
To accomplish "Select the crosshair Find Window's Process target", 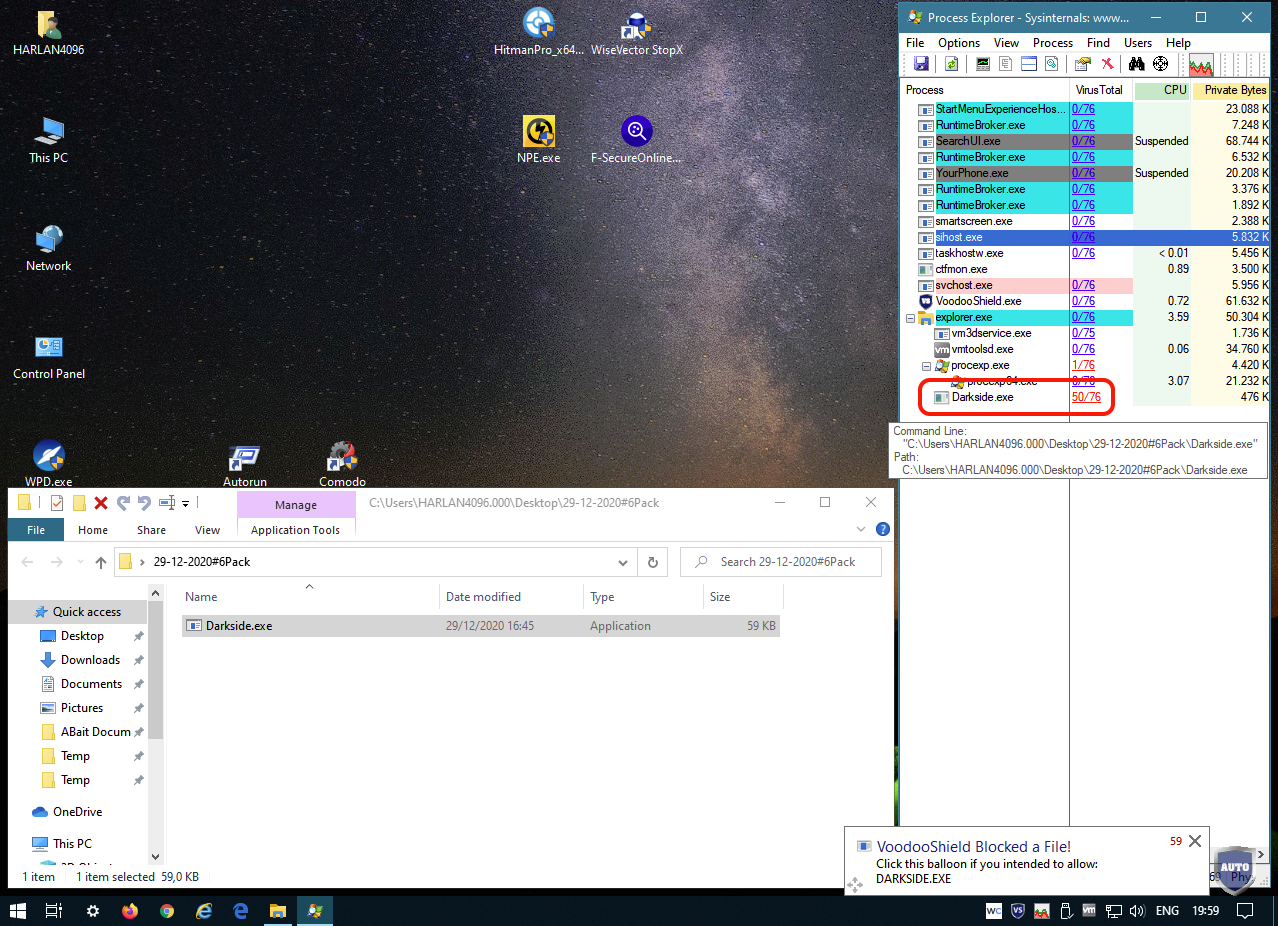I will point(1161,64).
